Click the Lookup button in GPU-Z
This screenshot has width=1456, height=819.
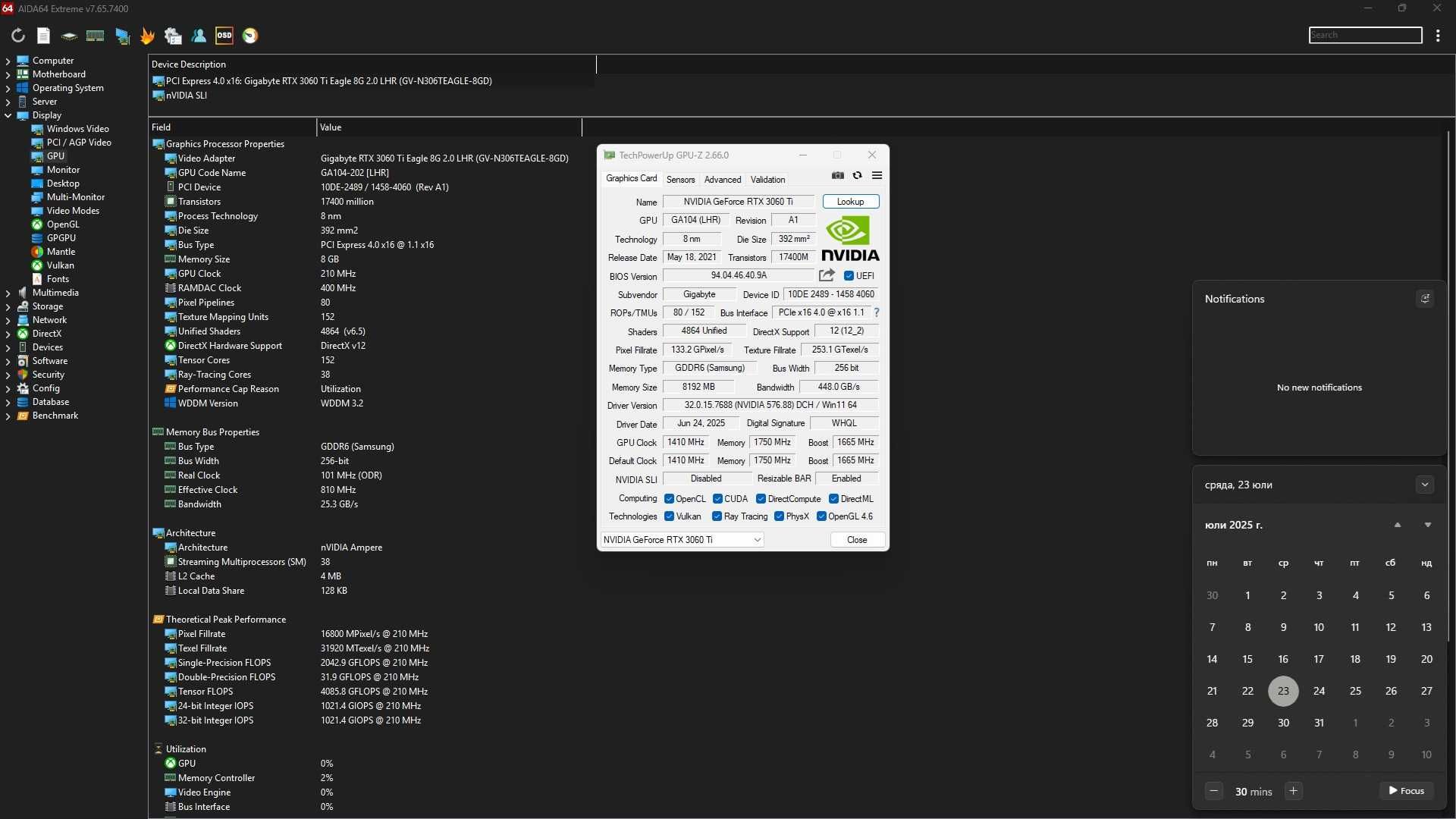tap(850, 202)
